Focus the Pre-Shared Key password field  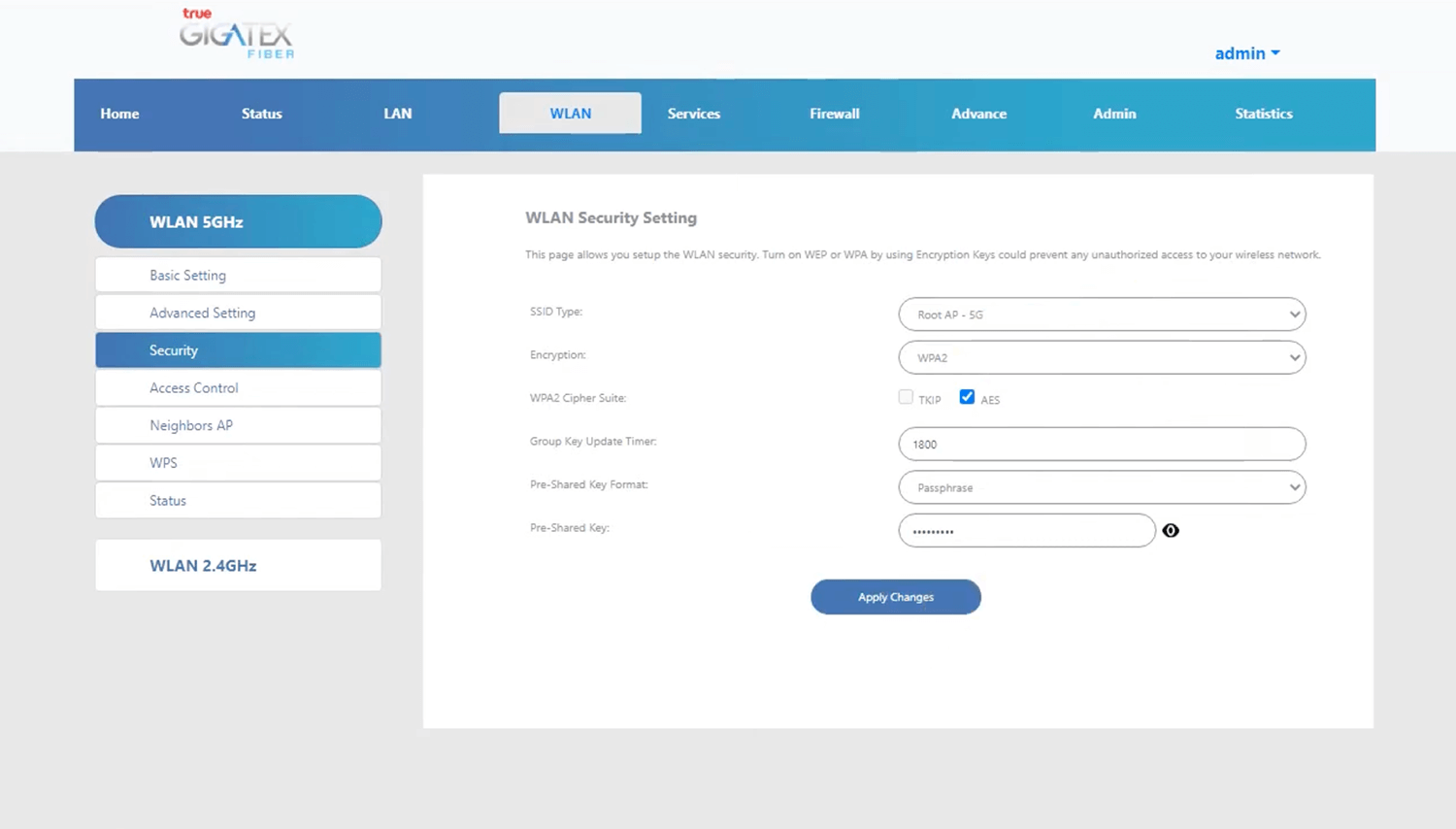point(1026,531)
